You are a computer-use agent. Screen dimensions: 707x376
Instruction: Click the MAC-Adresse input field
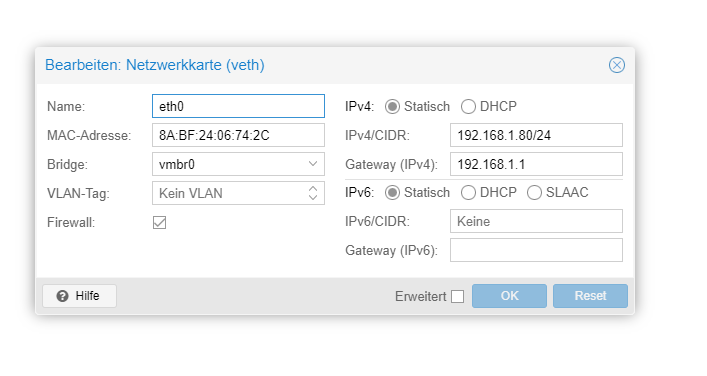point(238,135)
